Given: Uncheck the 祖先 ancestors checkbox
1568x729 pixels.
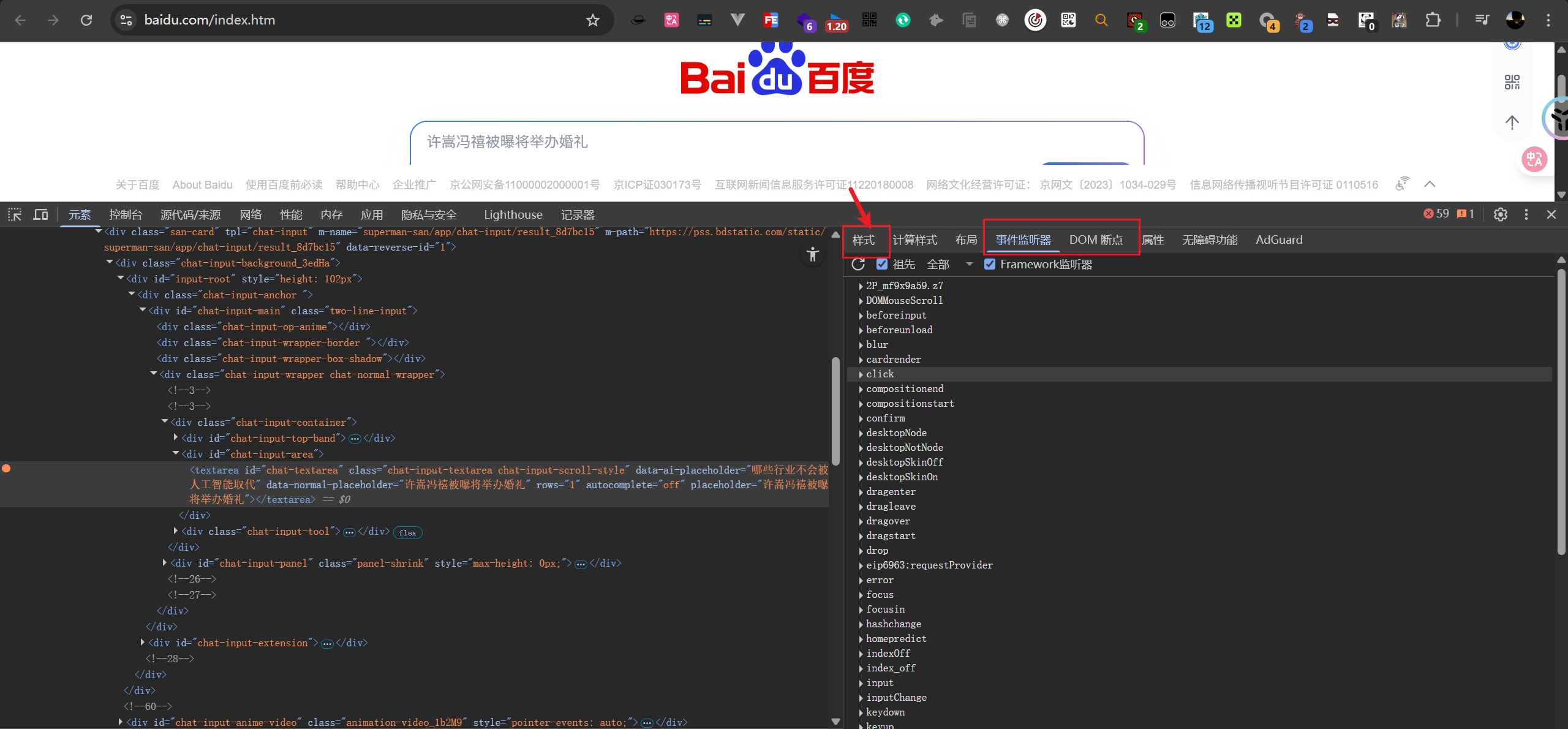Looking at the screenshot, I should pyautogui.click(x=882, y=264).
